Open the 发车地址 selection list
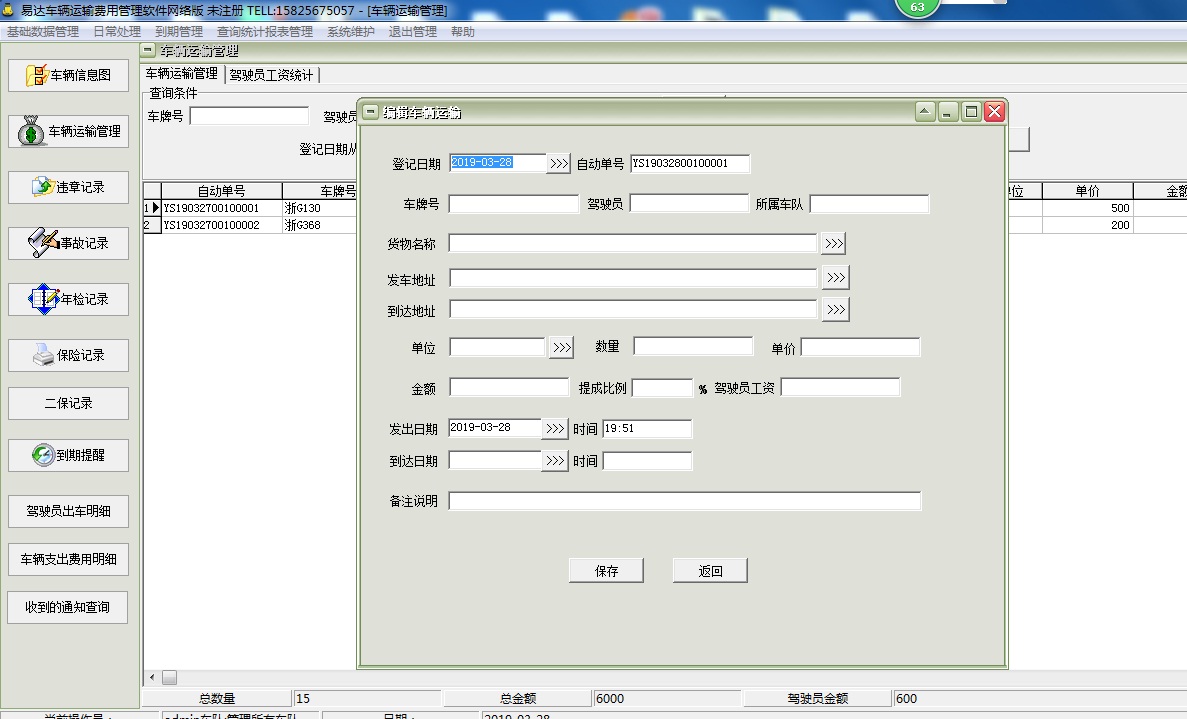 pyautogui.click(x=835, y=277)
